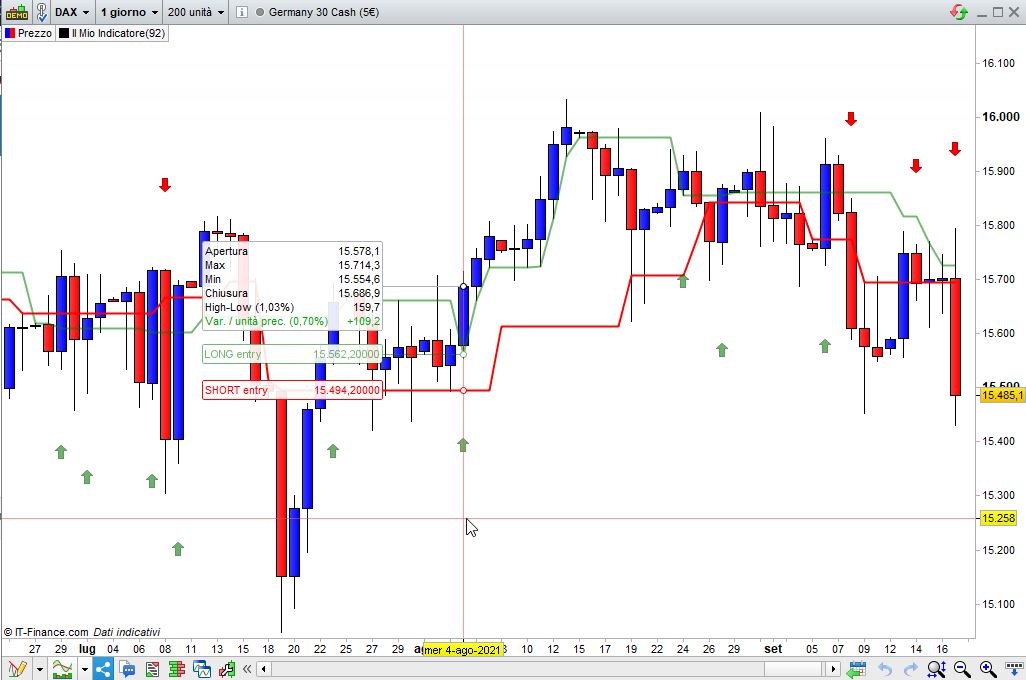The height and width of the screenshot is (680, 1026).
Task: Click the 16.000 price axis label
Action: pos(1000,117)
